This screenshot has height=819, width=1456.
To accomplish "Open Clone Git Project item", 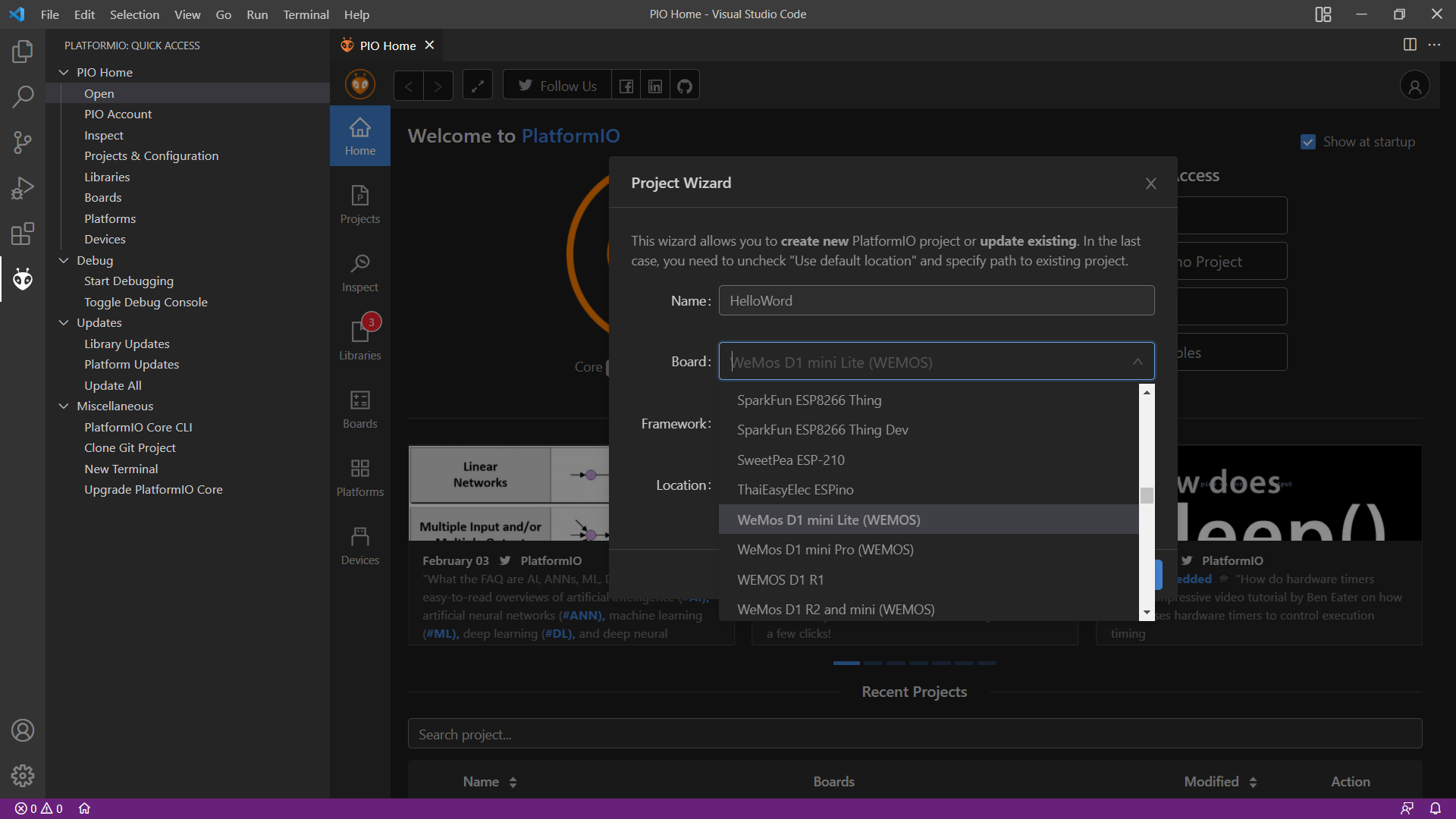I will pos(130,447).
